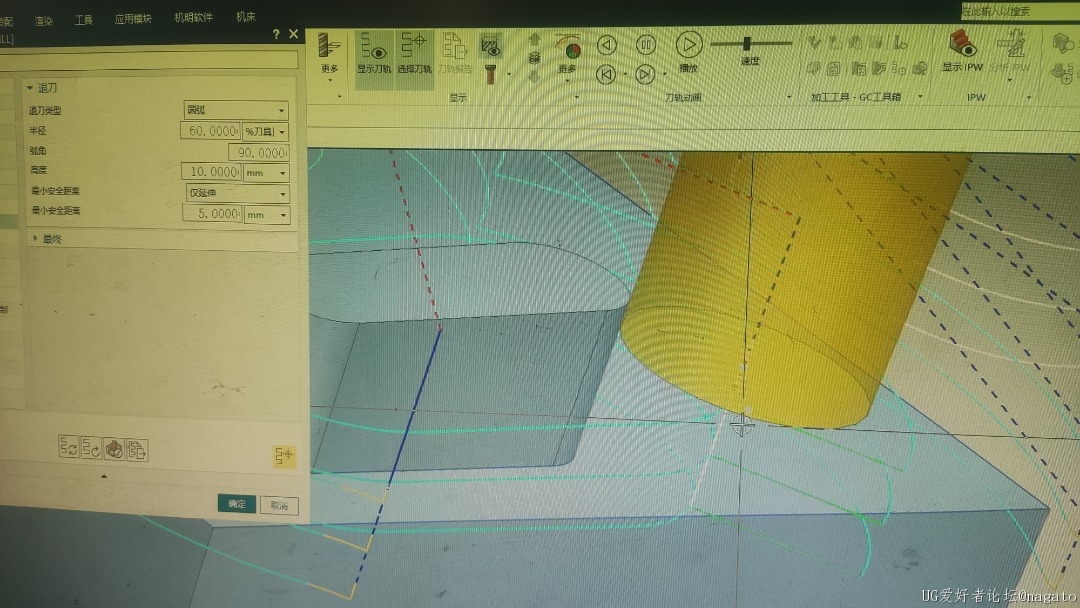Jump to previous operation in animation
The image size is (1080, 608).
pos(605,74)
